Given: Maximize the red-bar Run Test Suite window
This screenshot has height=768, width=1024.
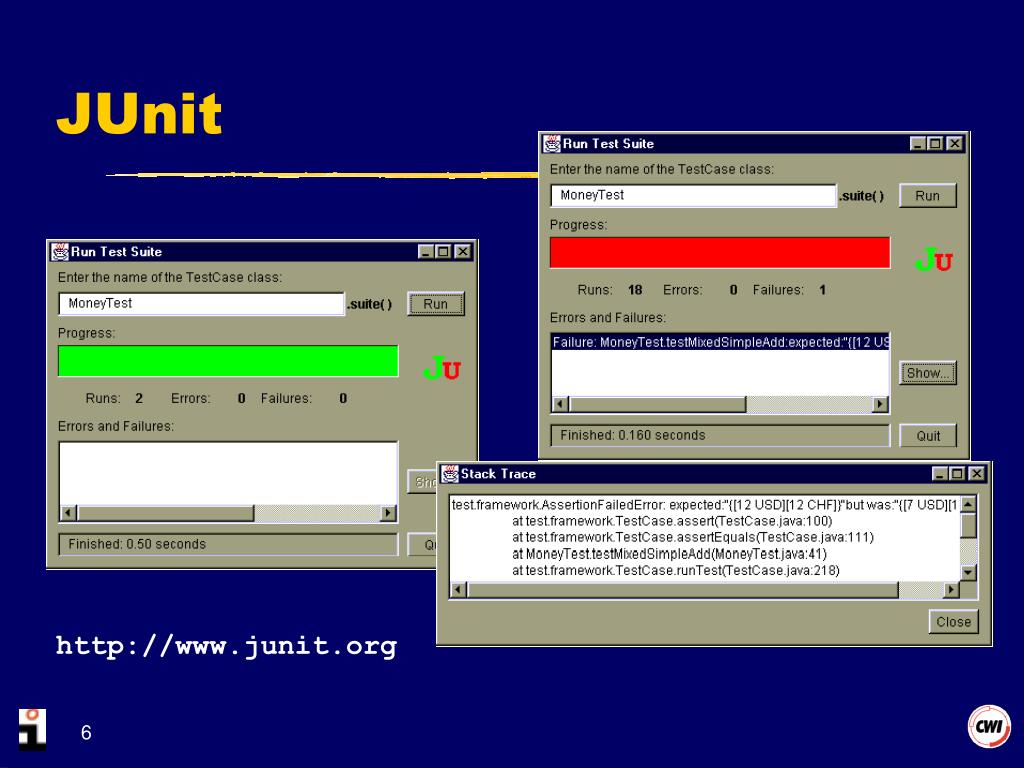Looking at the screenshot, I should point(936,144).
